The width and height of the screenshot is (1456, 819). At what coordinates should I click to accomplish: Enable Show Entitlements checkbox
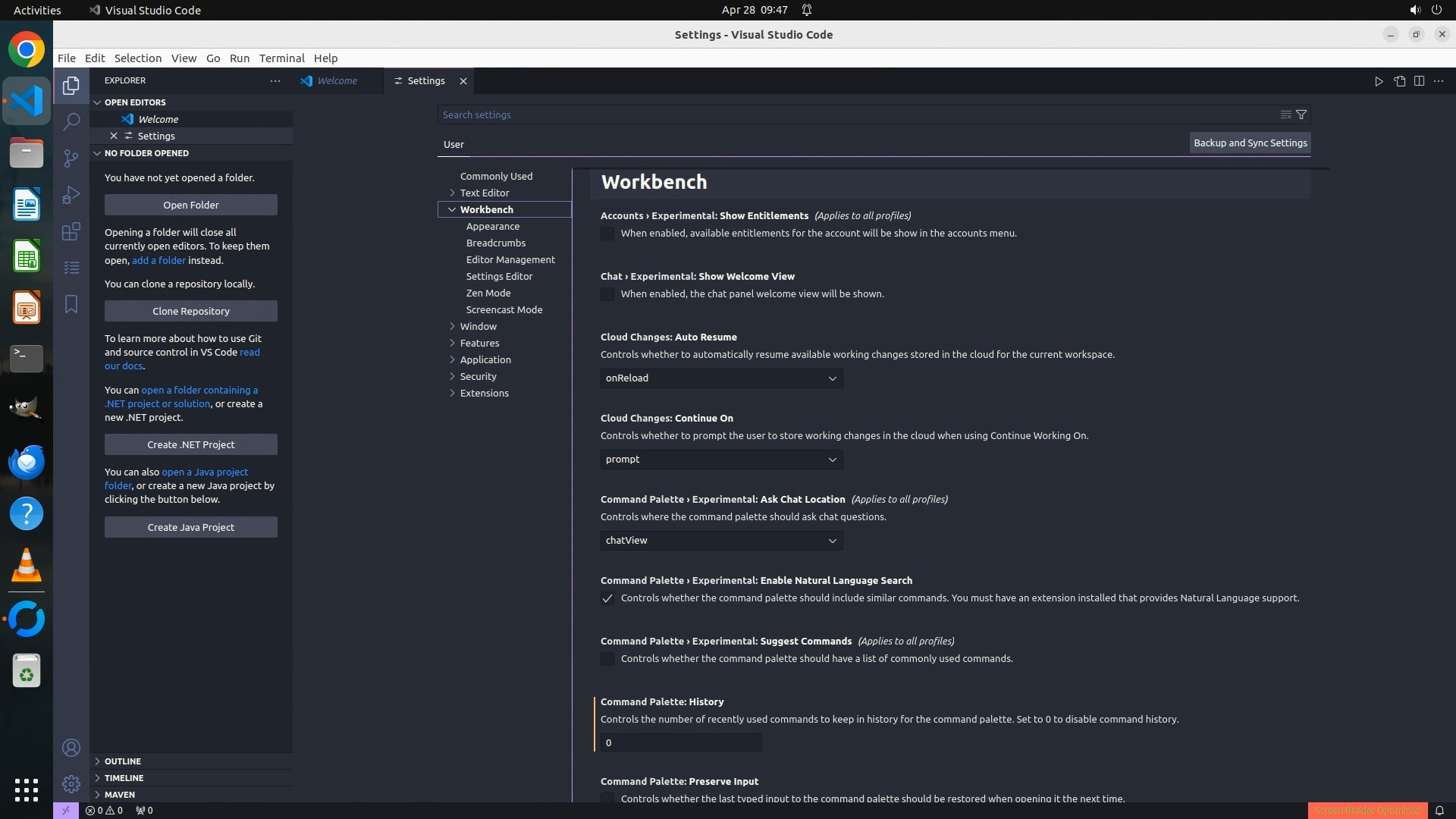607,234
